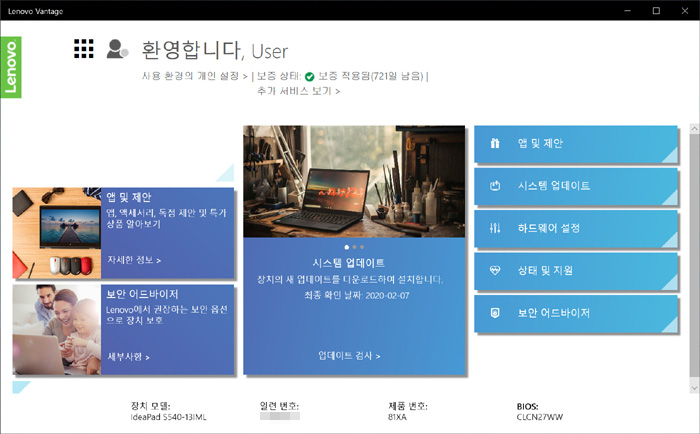Click the 앱 및 제안 card title
This screenshot has height=434, width=700.
click(x=129, y=197)
